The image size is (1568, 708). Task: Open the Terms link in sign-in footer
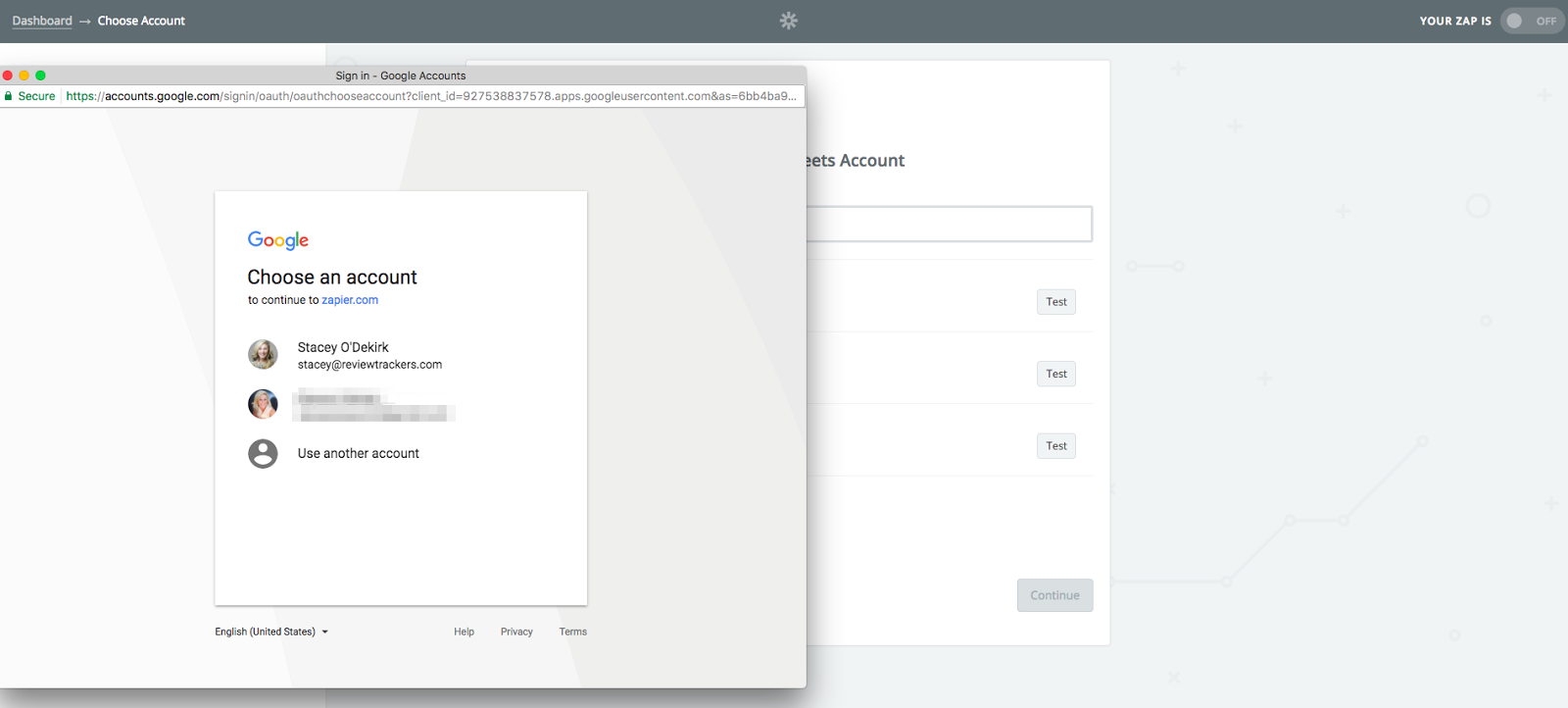[573, 632]
